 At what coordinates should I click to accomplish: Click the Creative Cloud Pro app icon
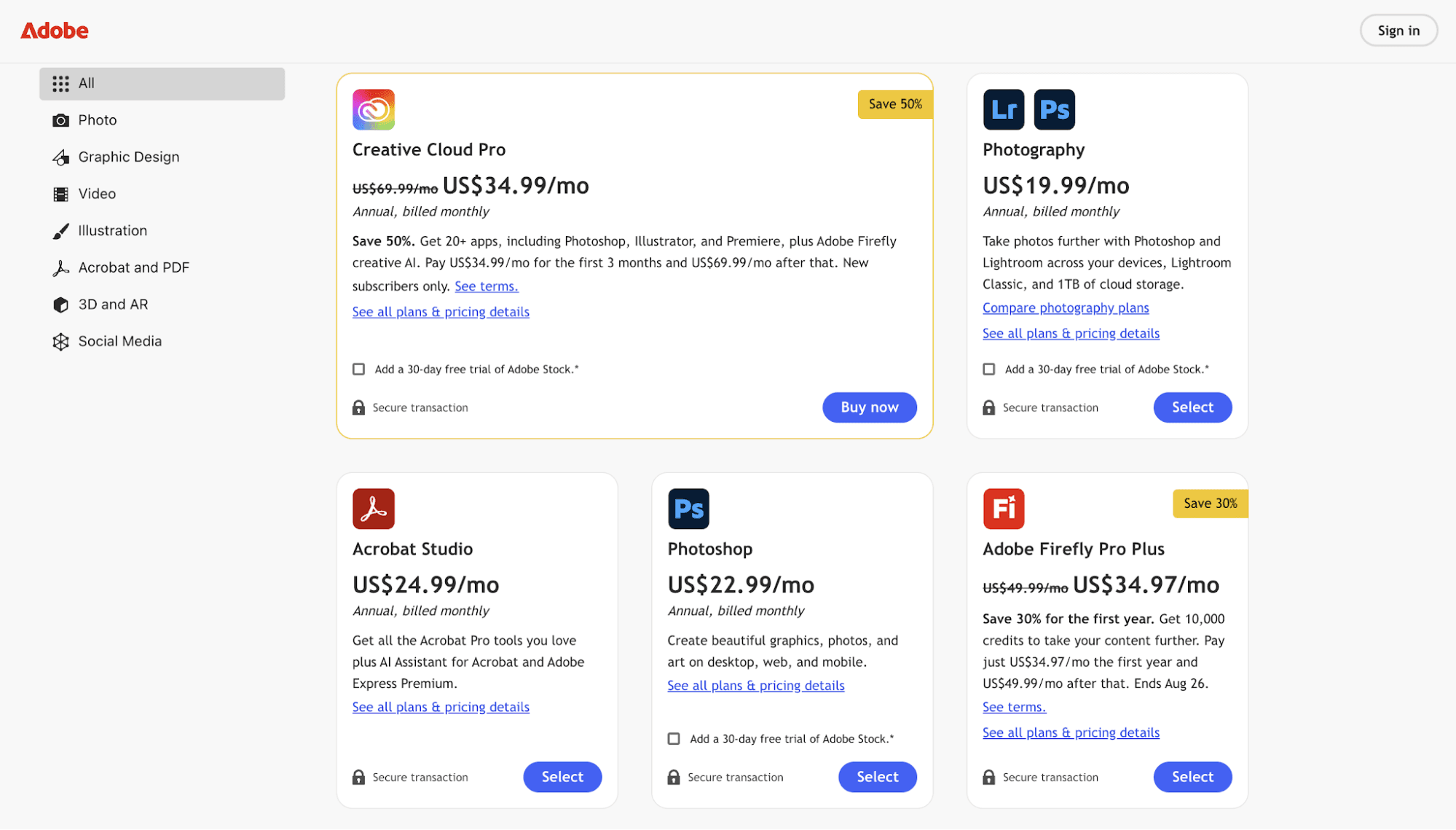pyautogui.click(x=374, y=109)
